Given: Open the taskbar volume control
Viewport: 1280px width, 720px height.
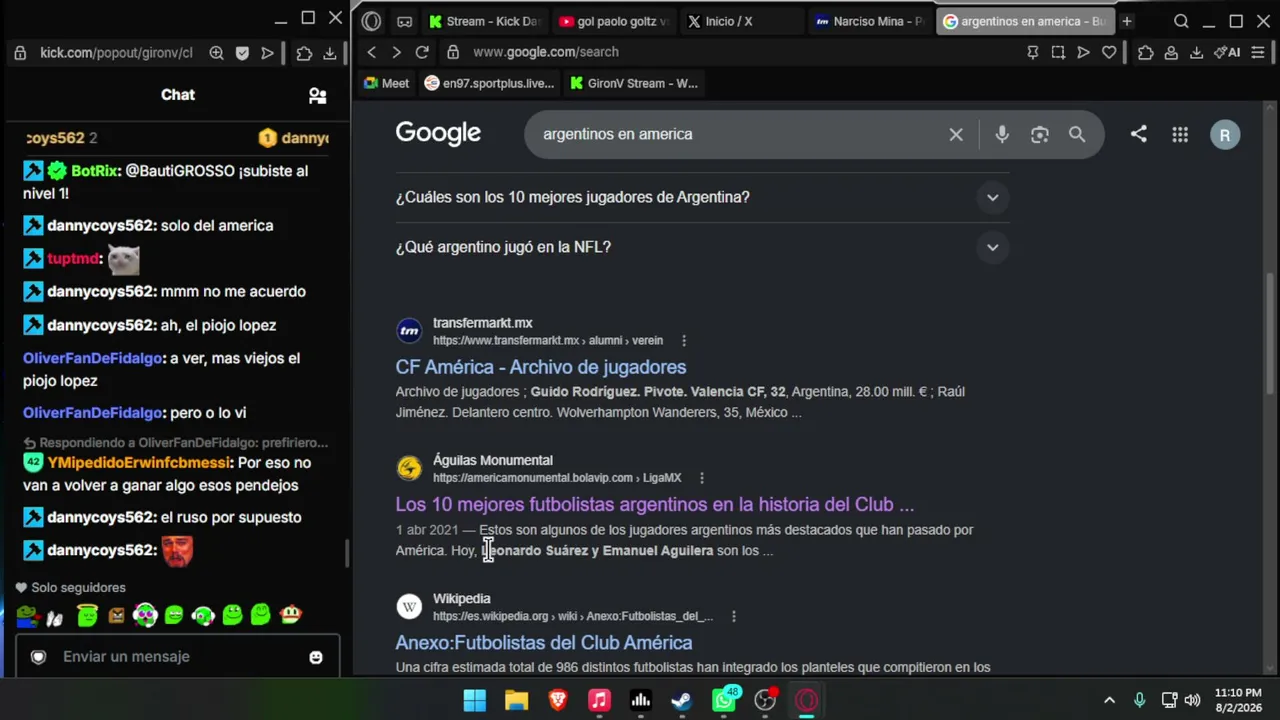Looking at the screenshot, I should 1192,700.
